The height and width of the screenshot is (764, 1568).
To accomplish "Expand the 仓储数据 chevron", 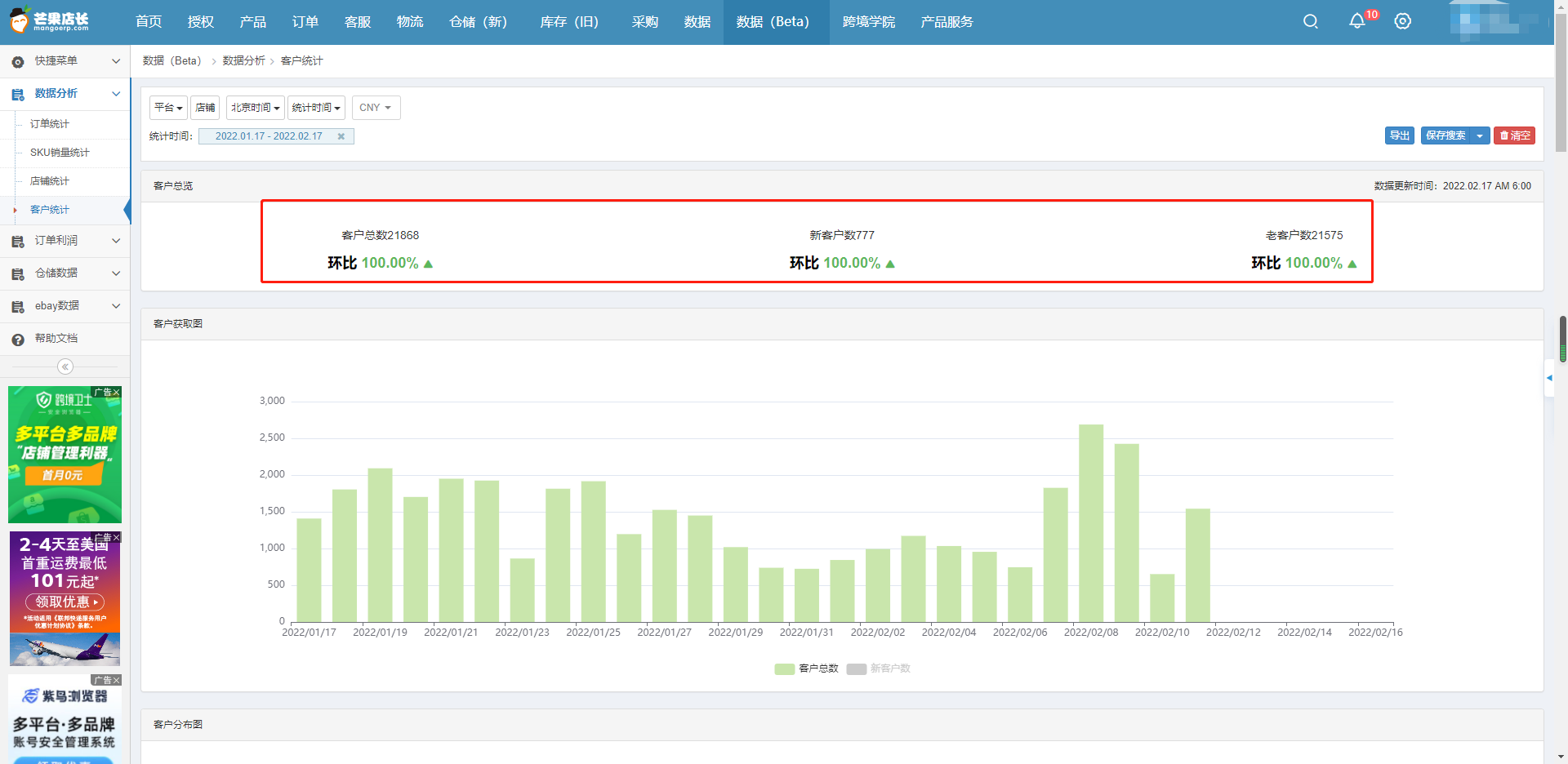I will (x=116, y=273).
